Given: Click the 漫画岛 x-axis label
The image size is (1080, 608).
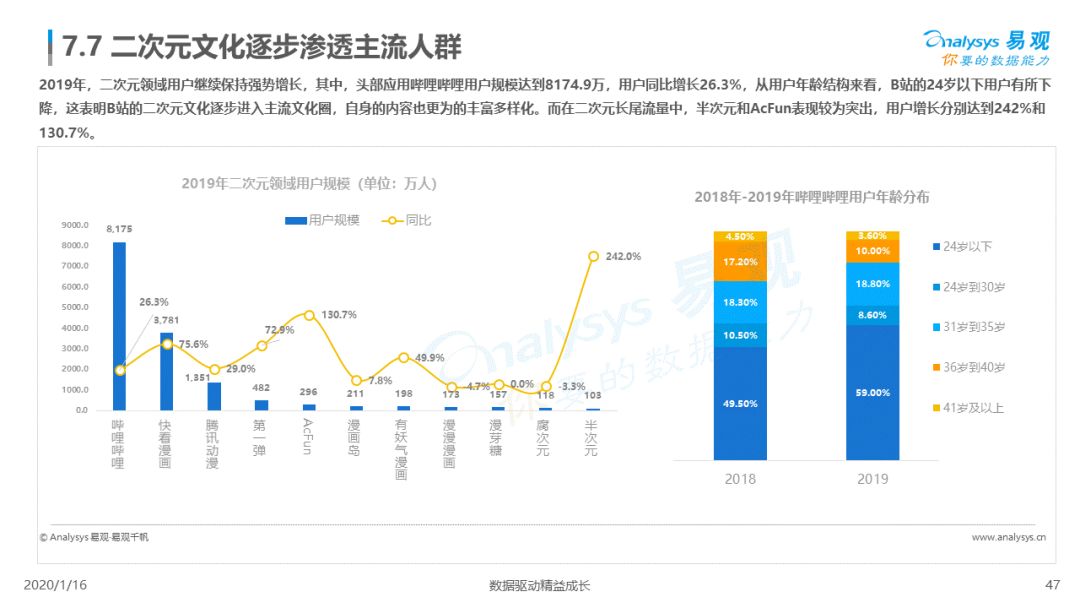Looking at the screenshot, I should [354, 438].
